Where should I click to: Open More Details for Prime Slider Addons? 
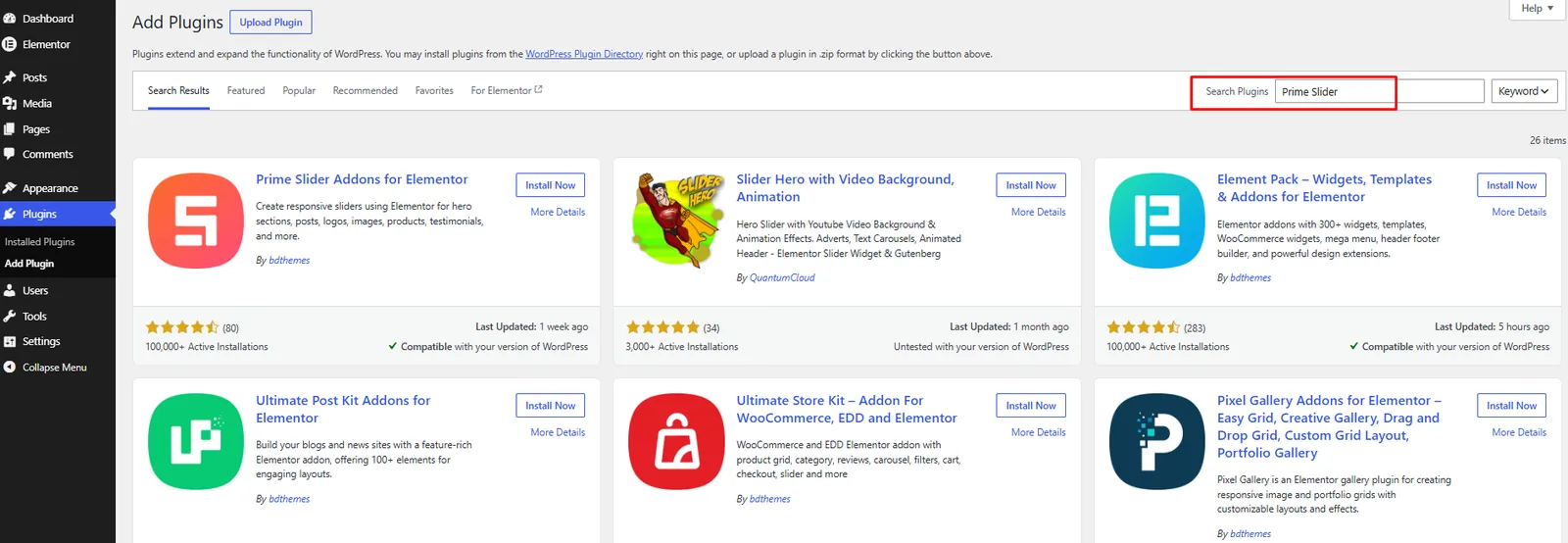point(558,212)
